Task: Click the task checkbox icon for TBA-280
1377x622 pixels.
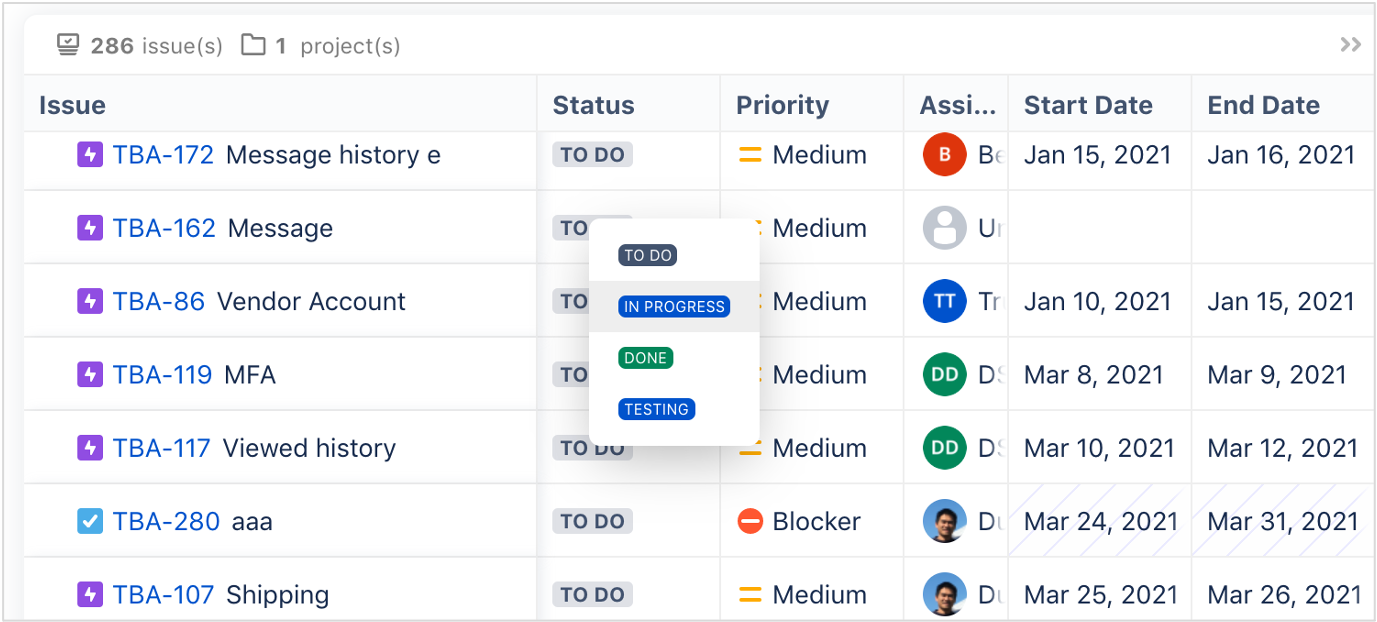Action: pos(90,521)
